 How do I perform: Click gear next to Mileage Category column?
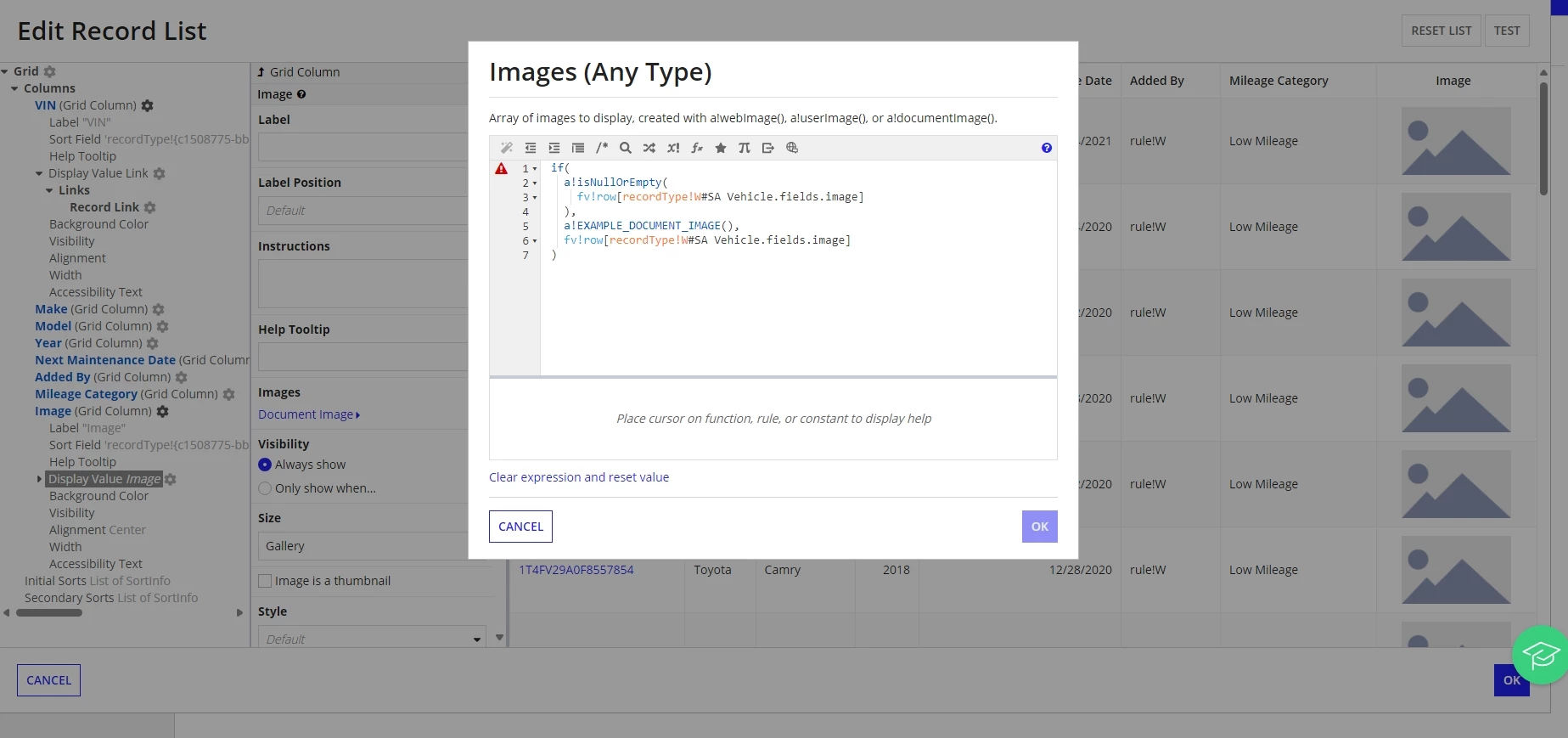click(x=229, y=394)
